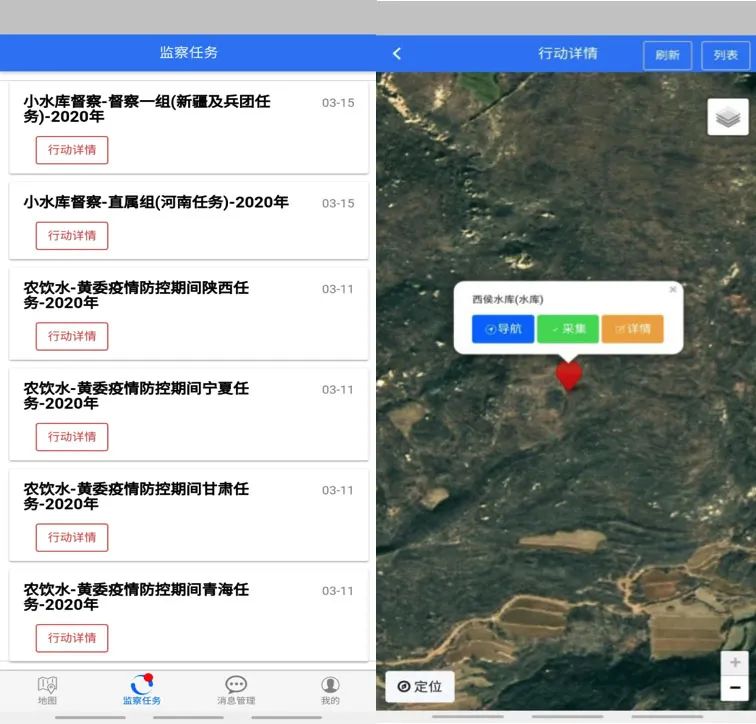756x724 pixels.
Task: Open 行动详情 for 陕西任务
Action: (x=72, y=336)
